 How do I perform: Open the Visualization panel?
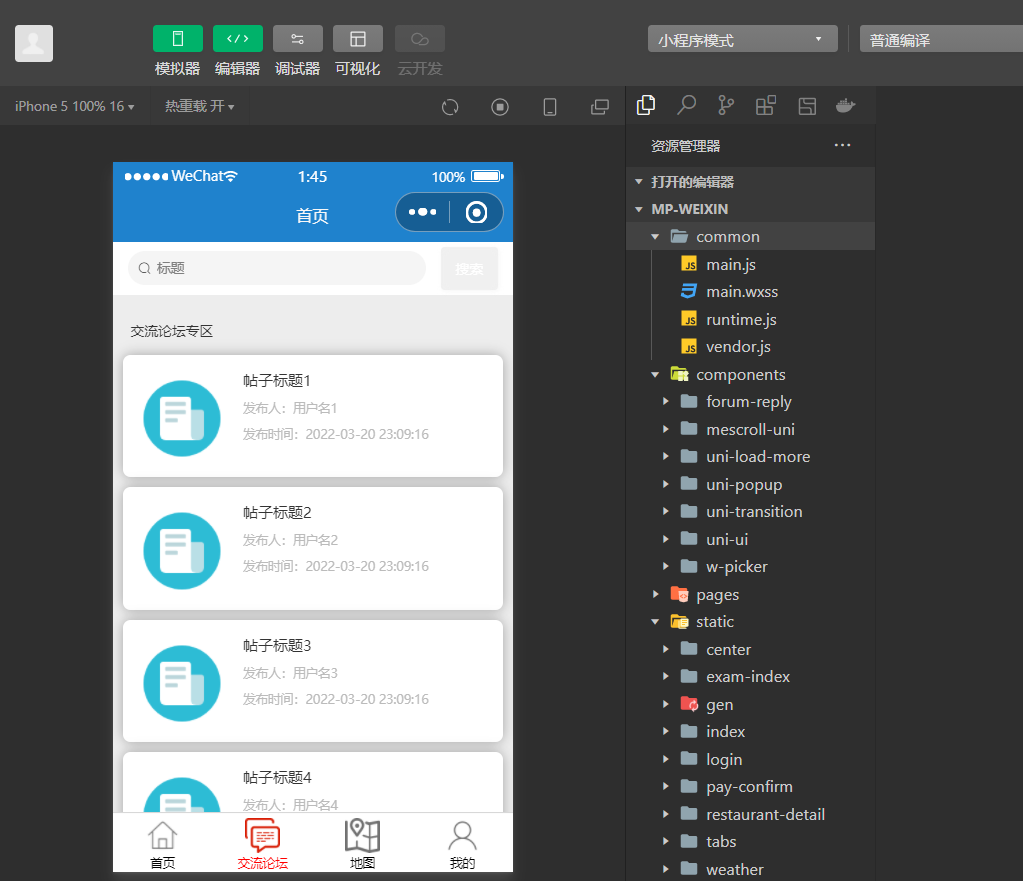coord(357,39)
